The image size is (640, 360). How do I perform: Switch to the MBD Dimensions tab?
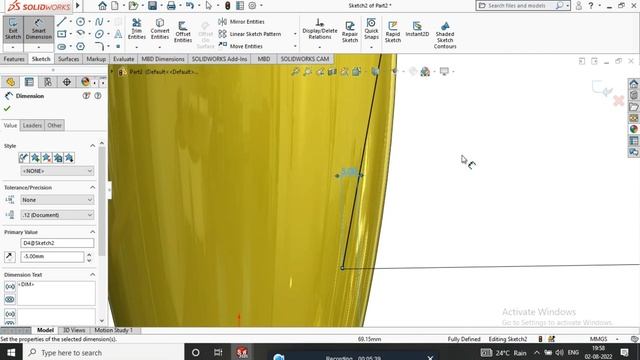pyautogui.click(x=163, y=59)
